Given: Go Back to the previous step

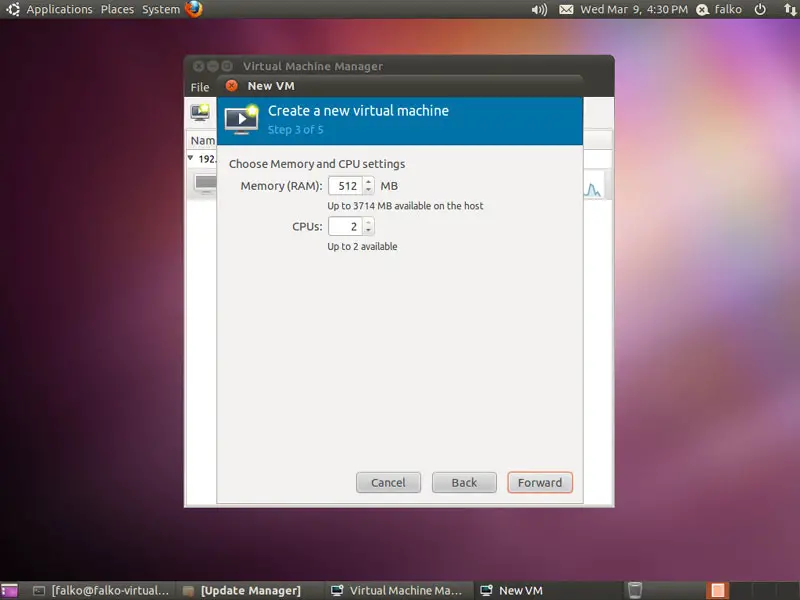Looking at the screenshot, I should [x=464, y=483].
